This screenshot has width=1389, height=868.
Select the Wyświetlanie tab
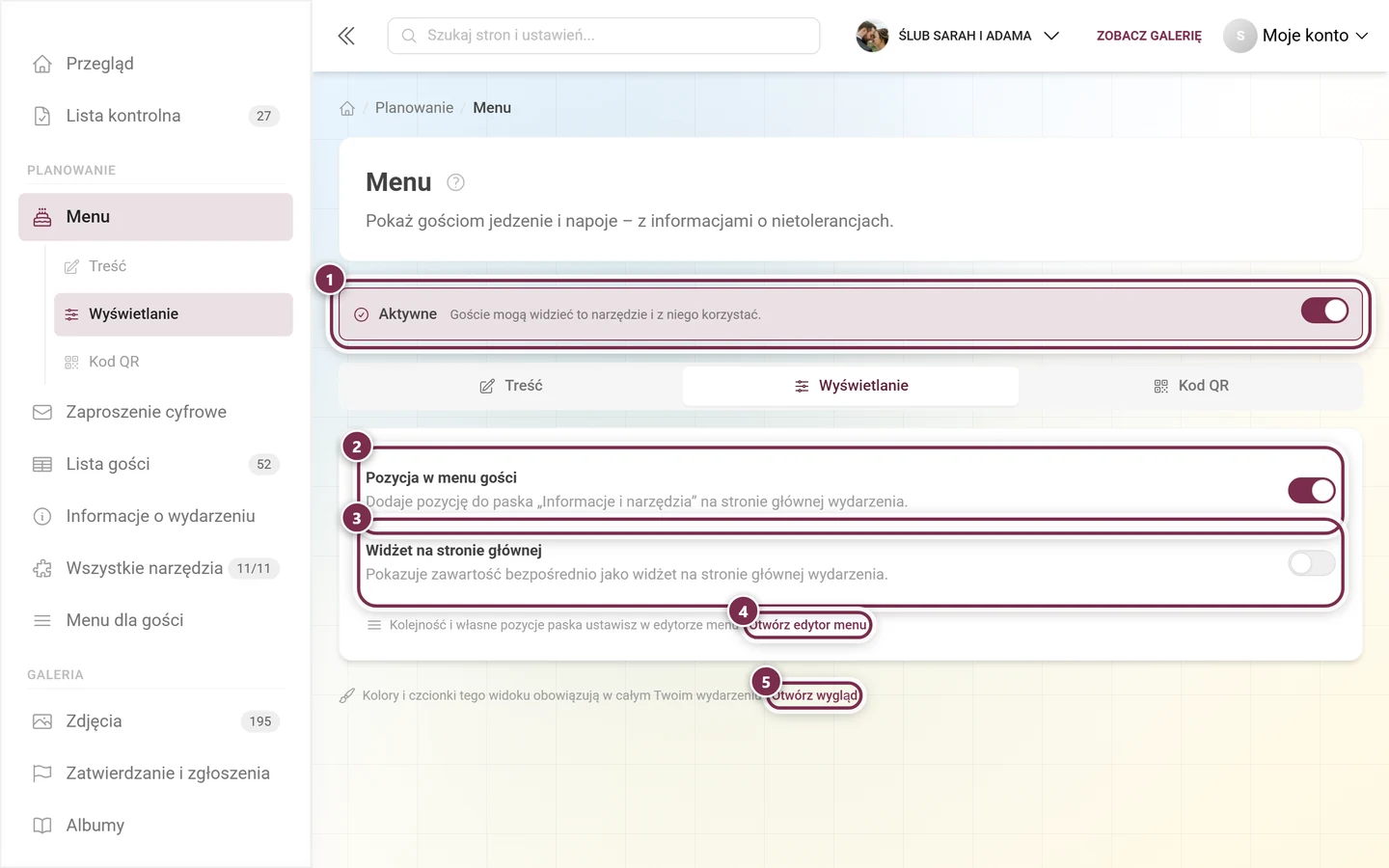pyautogui.click(x=851, y=386)
